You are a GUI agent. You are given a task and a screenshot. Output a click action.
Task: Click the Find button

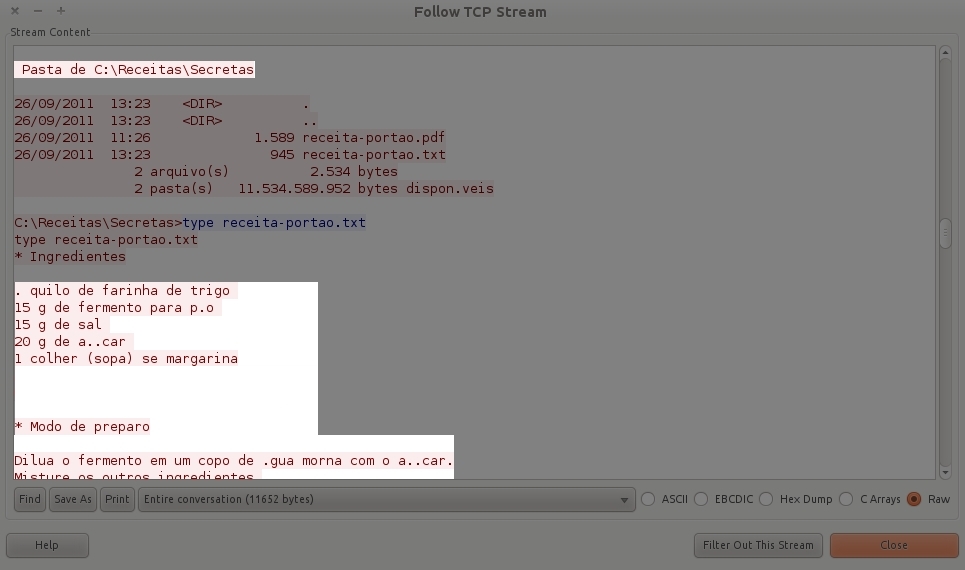pyautogui.click(x=30, y=499)
